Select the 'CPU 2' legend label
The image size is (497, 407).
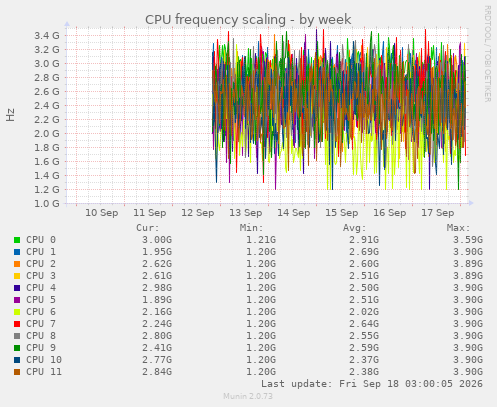coord(41,264)
